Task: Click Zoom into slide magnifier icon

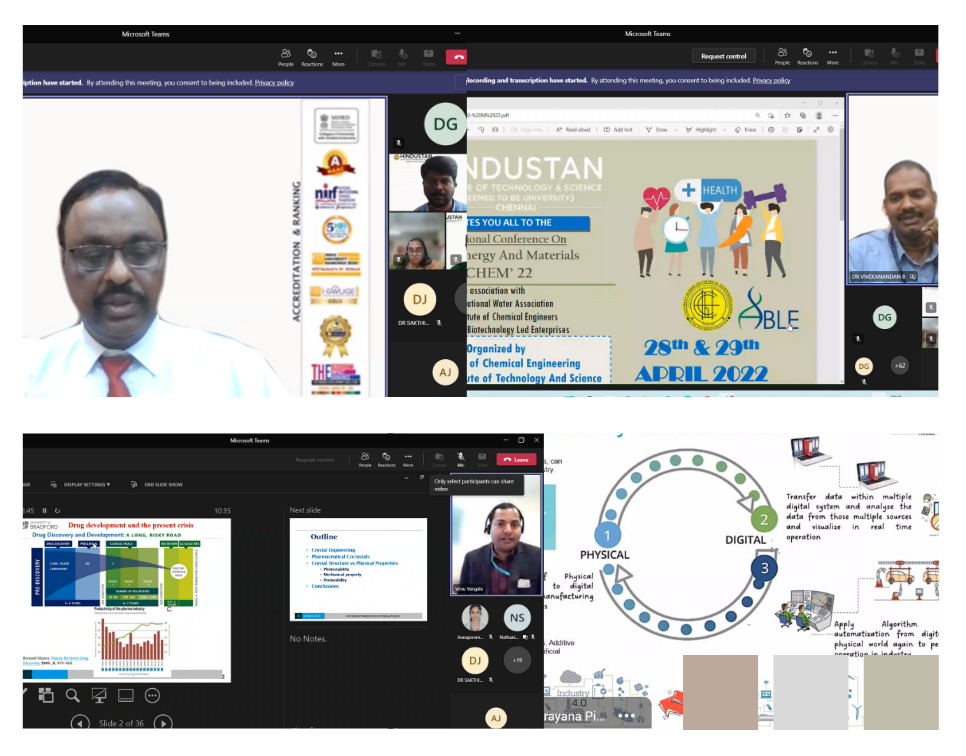Action: point(73,695)
